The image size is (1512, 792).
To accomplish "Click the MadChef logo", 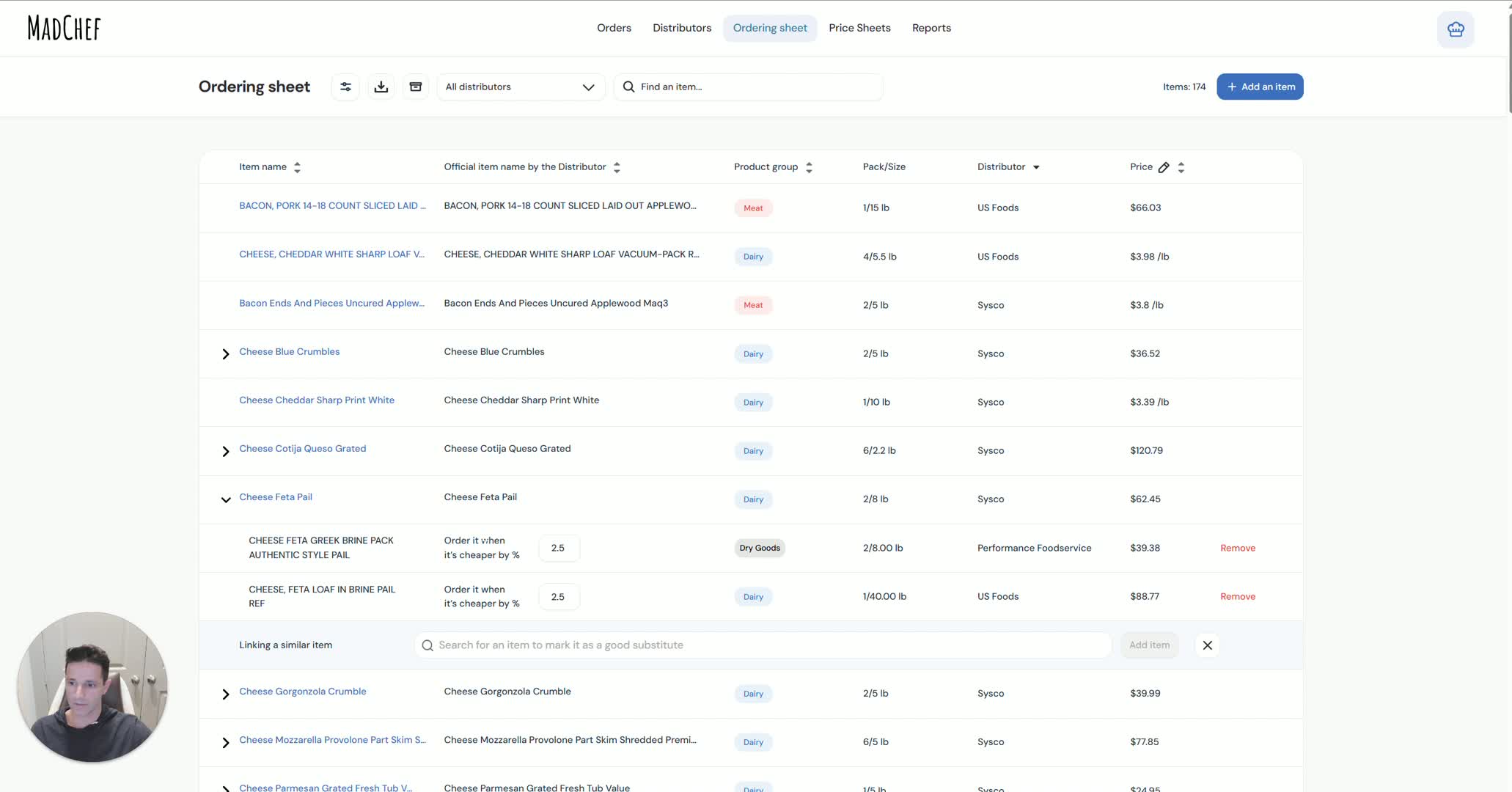I will pyautogui.click(x=64, y=28).
